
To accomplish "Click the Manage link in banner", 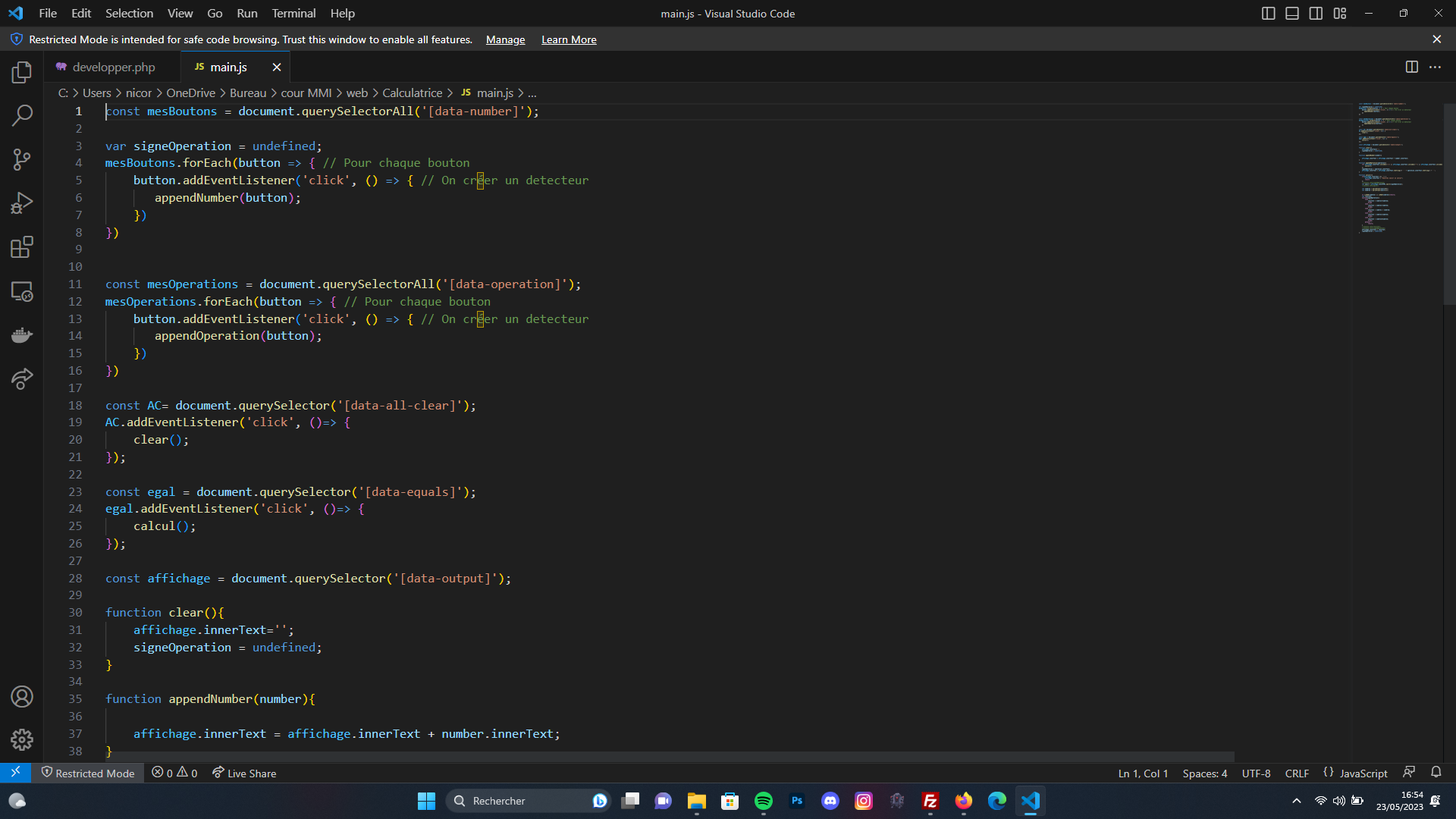I will tap(505, 39).
